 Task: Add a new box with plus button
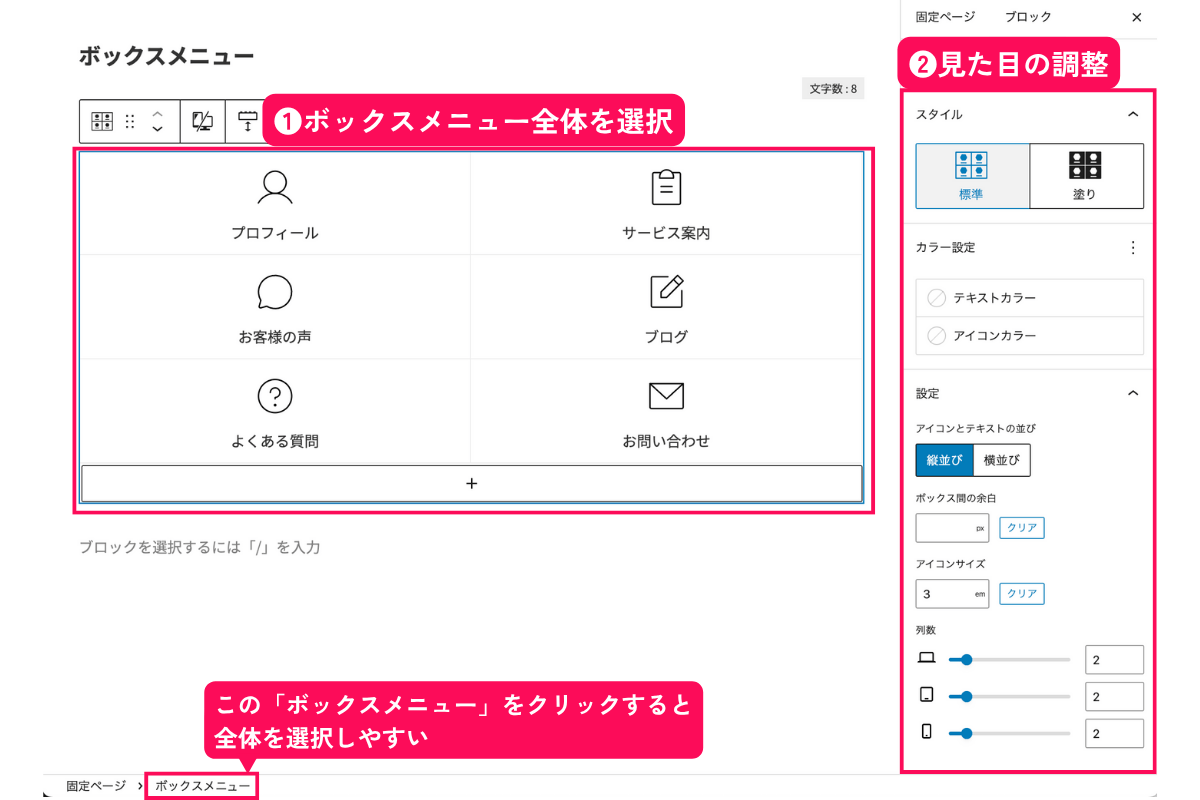pos(472,483)
